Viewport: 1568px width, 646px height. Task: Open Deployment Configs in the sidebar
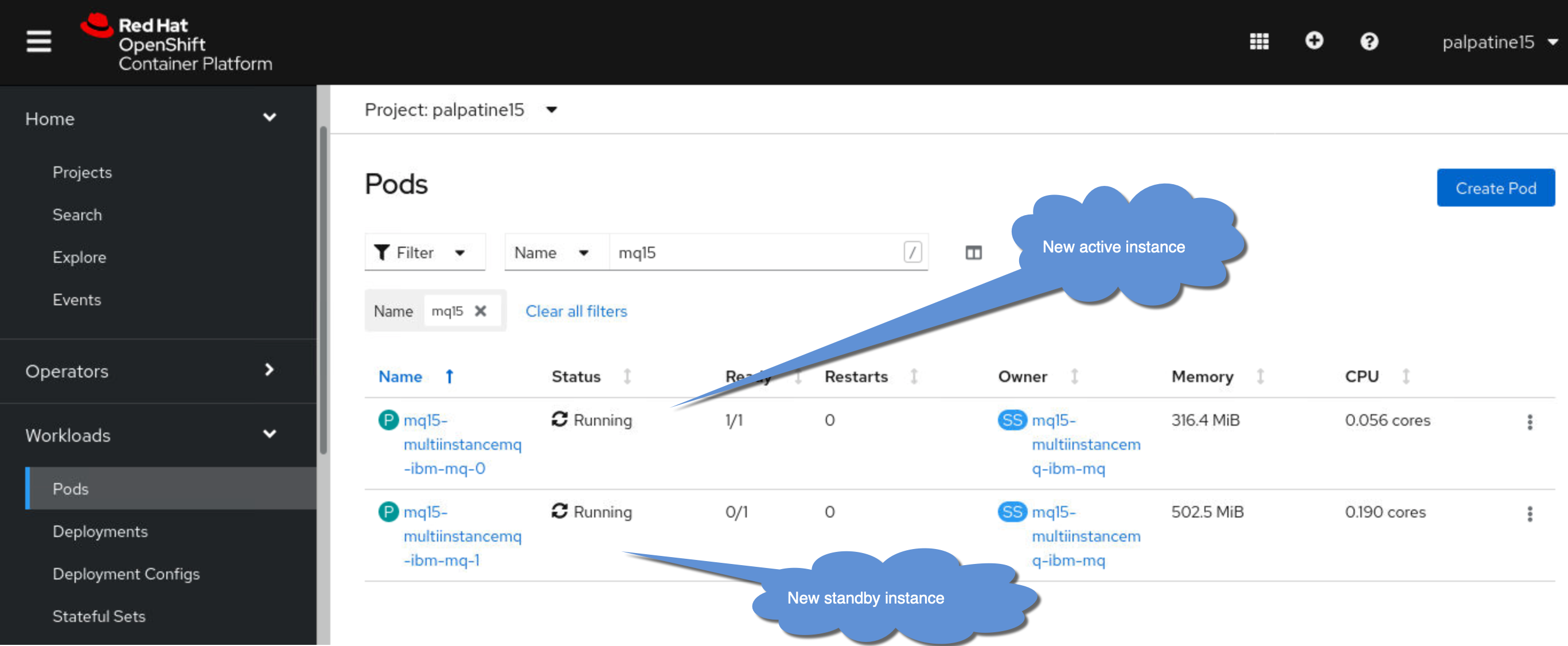(126, 574)
